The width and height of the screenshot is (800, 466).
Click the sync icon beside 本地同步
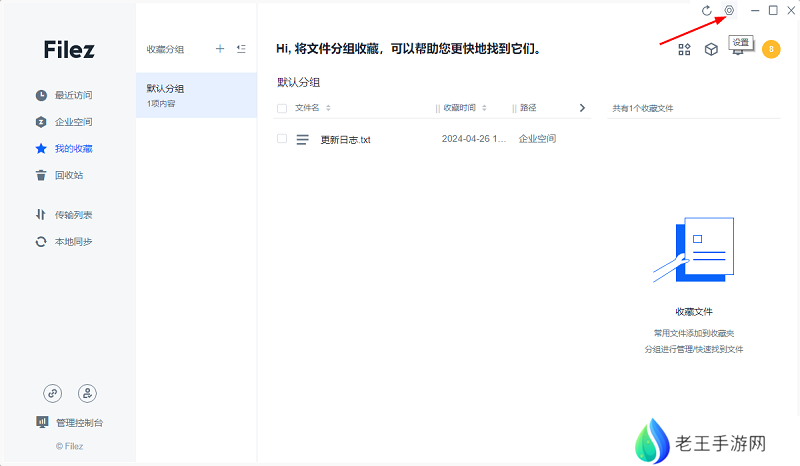[41, 241]
